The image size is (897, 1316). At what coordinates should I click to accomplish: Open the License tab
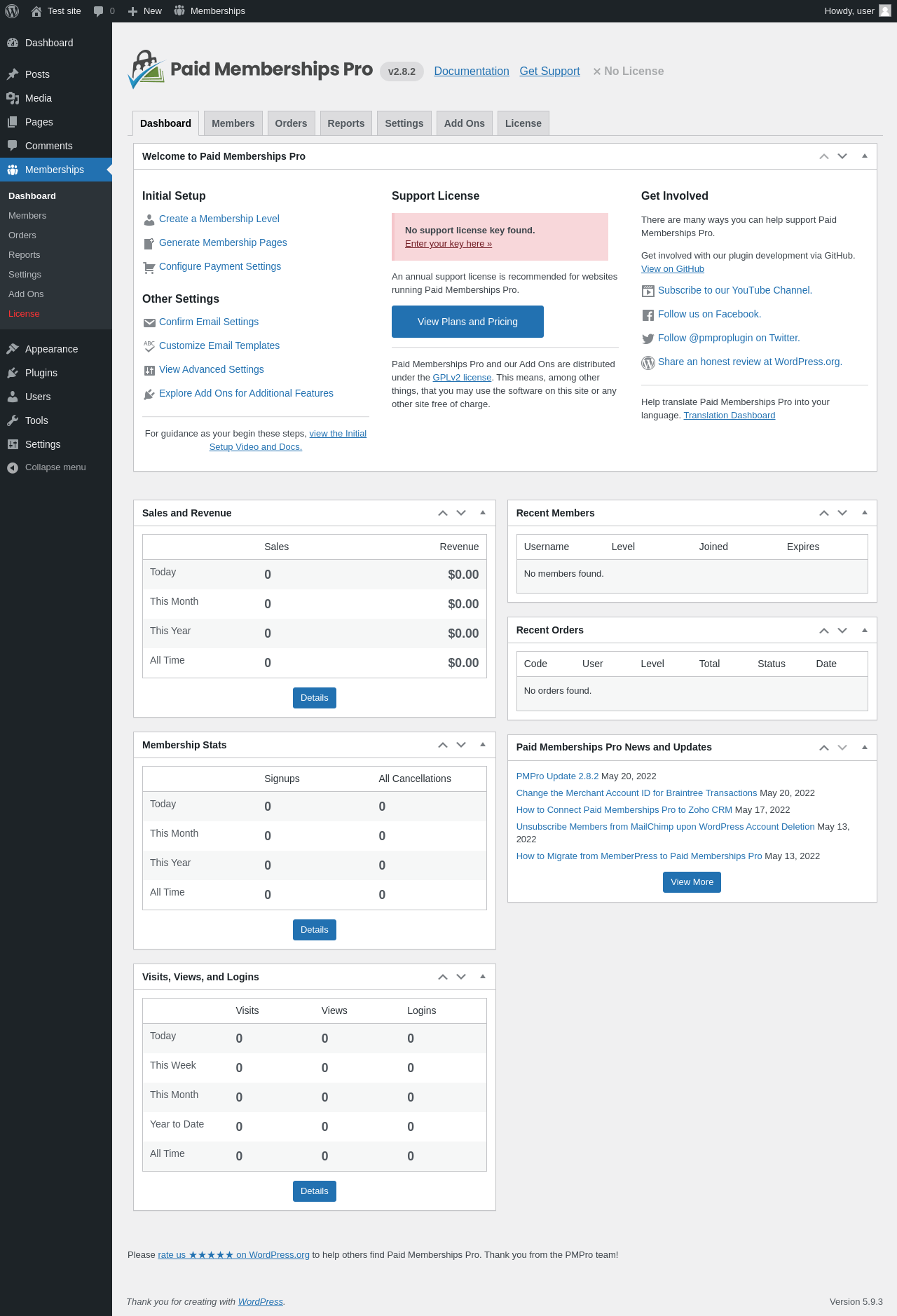click(x=523, y=123)
